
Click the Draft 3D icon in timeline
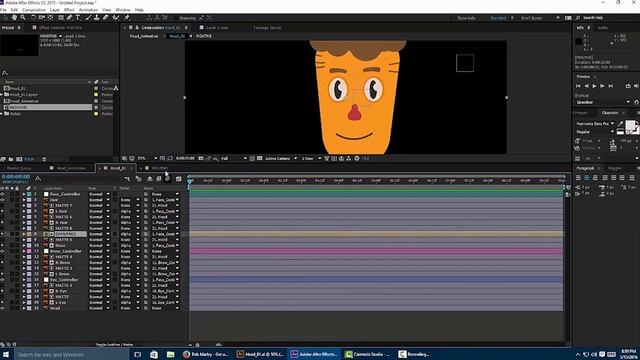(139, 179)
